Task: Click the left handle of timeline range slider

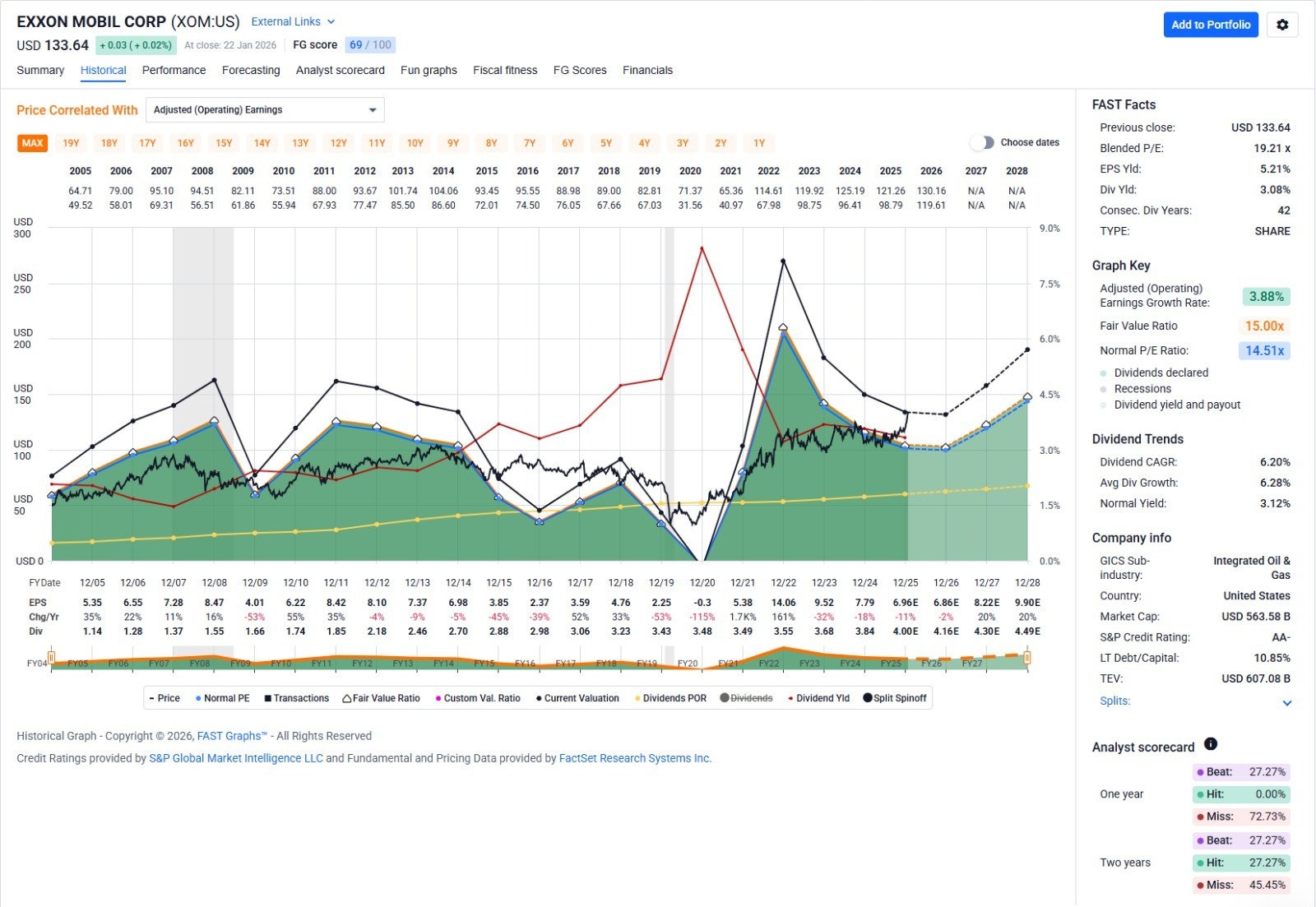Action: point(51,657)
